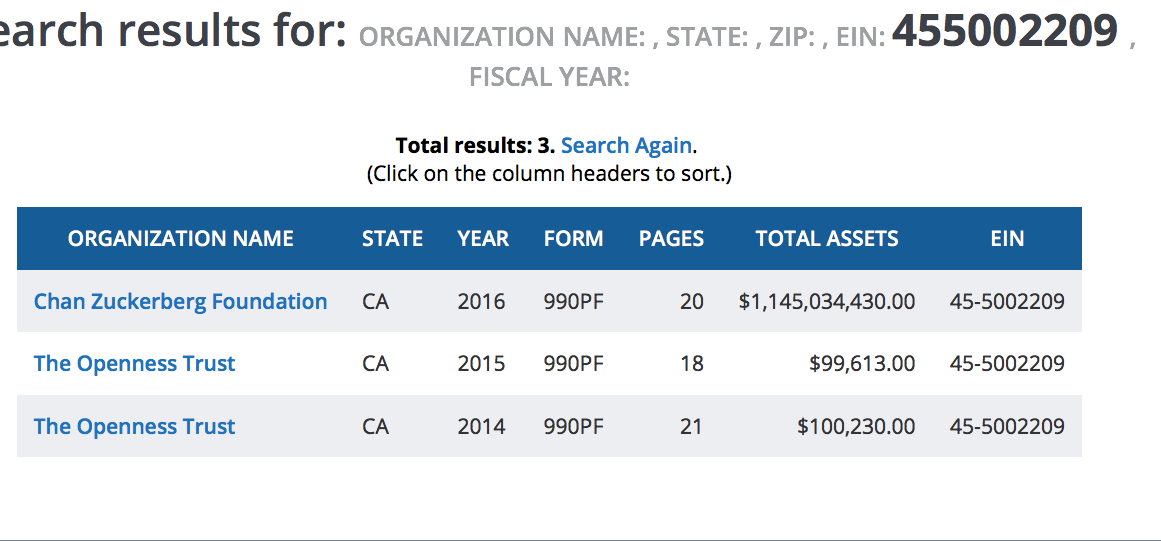Click the 2016 year cell
This screenshot has height=541, width=1161.
(x=481, y=301)
